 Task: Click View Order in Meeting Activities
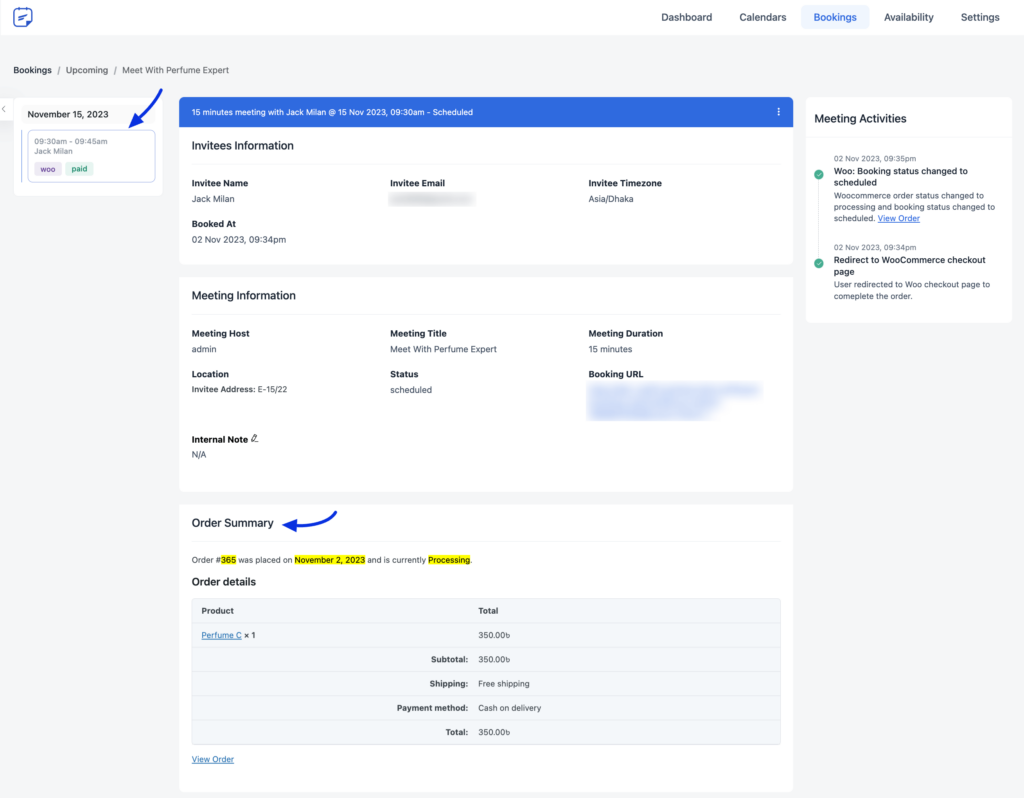899,219
